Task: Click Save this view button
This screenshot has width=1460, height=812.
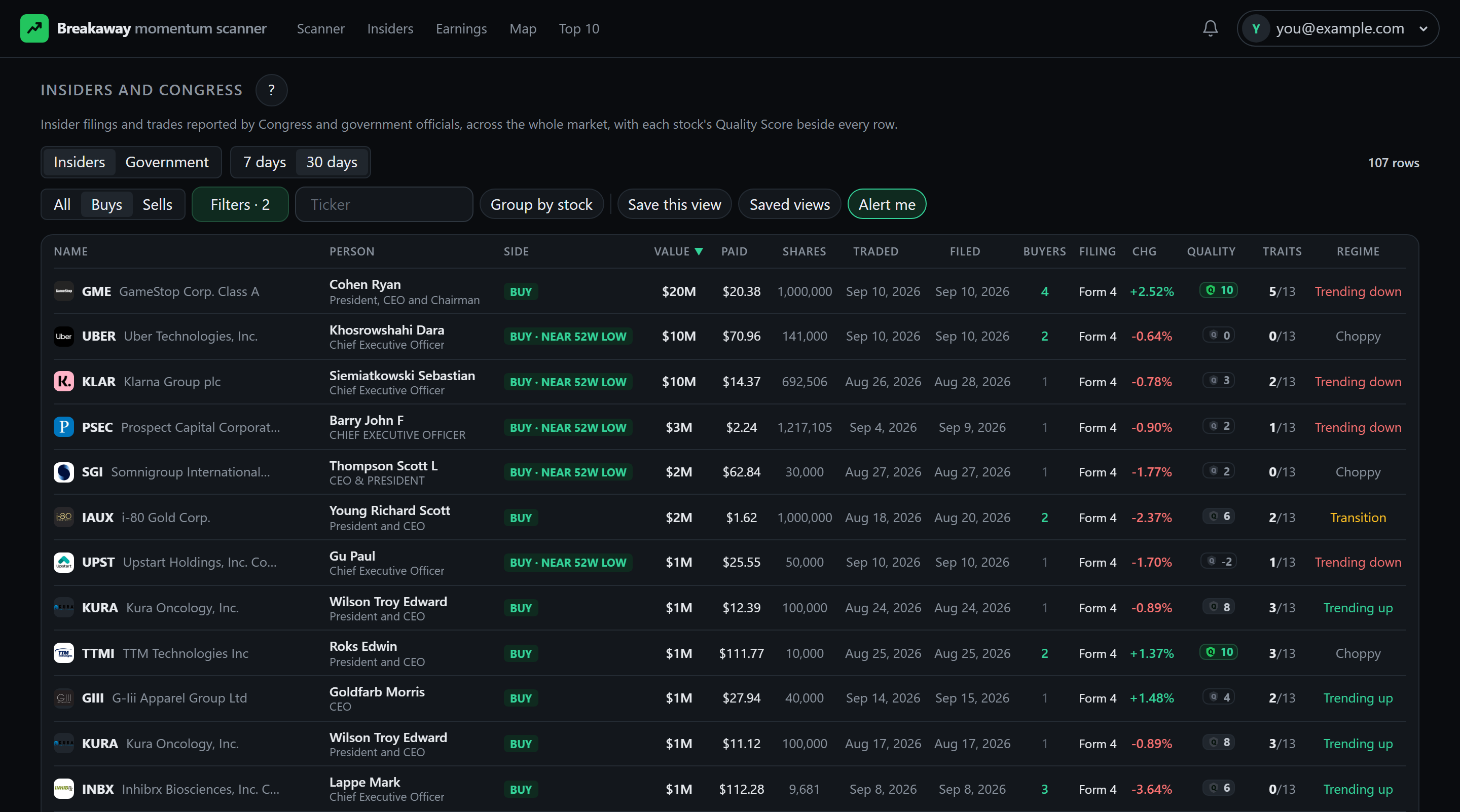Action: click(674, 205)
